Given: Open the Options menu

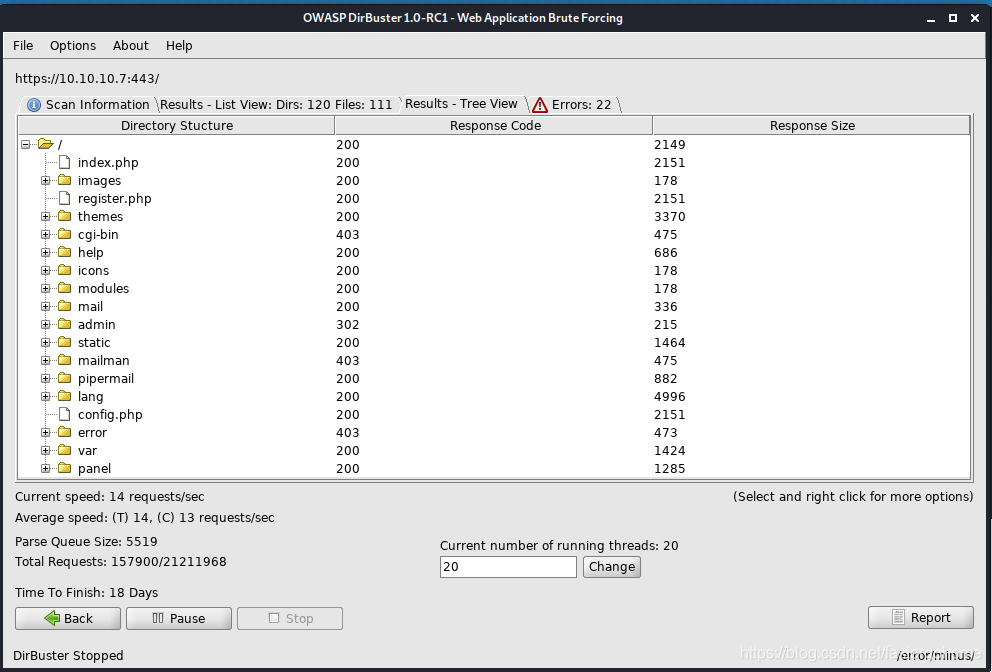Looking at the screenshot, I should pos(73,46).
